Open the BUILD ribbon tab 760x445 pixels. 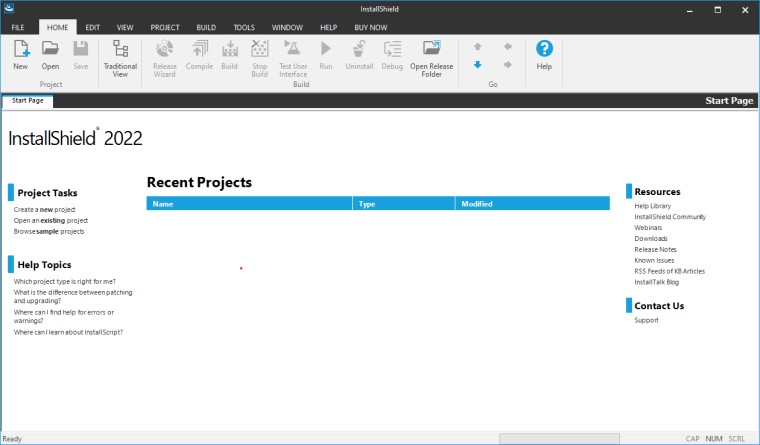pos(206,28)
